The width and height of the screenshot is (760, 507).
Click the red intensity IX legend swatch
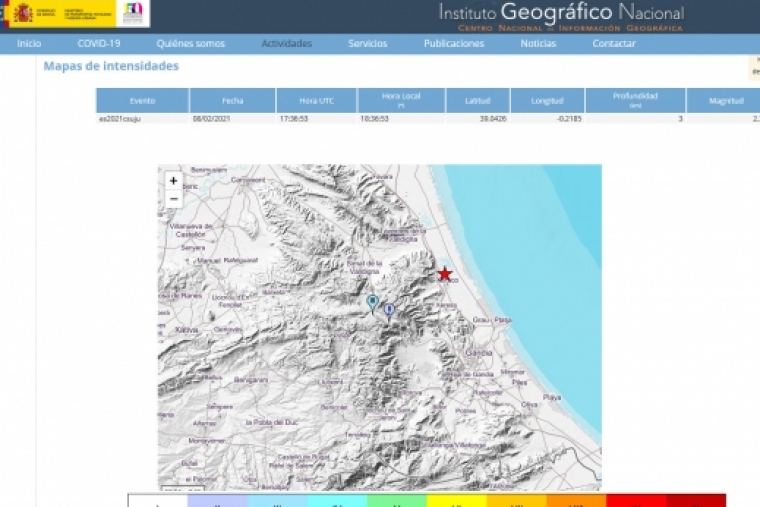tap(635, 501)
